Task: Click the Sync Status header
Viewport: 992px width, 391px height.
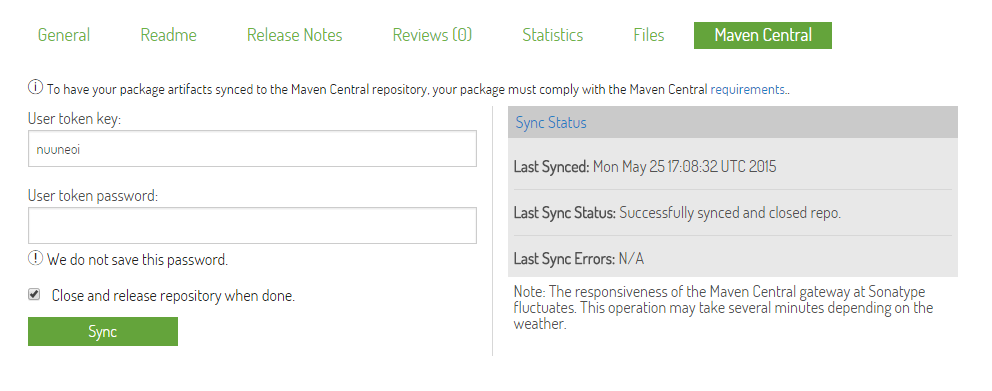Action: point(733,122)
